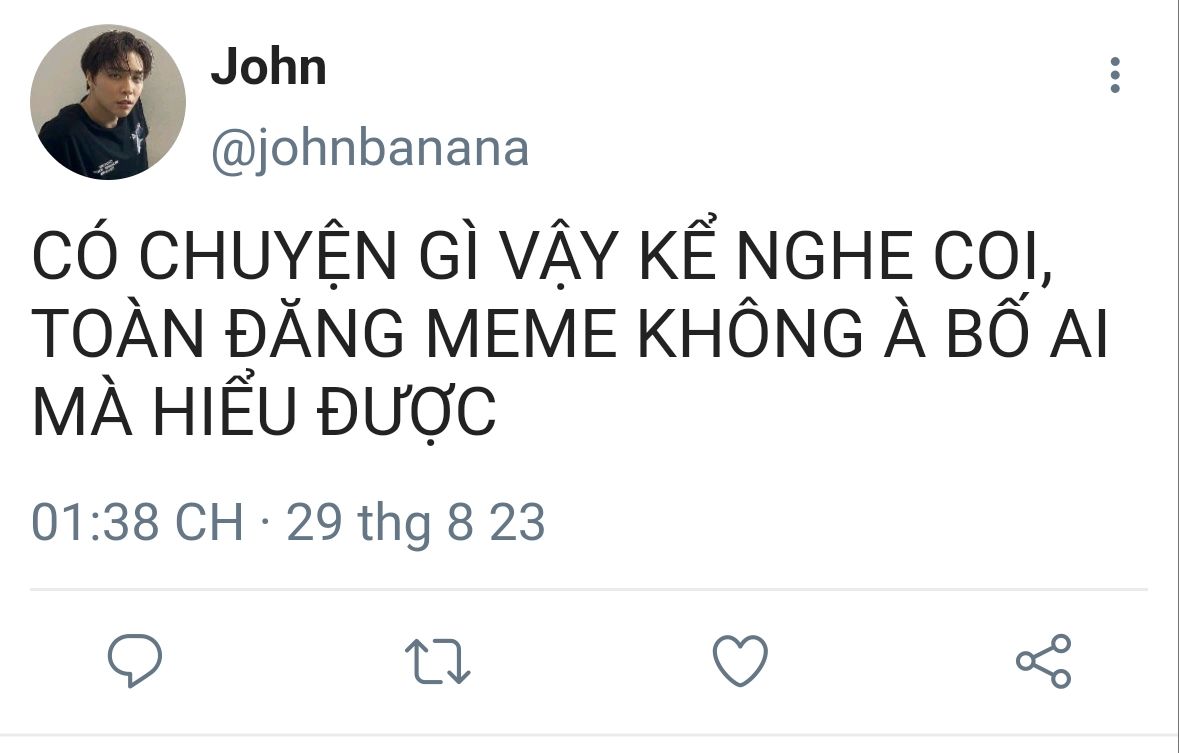Toggle retweet on John's post
The height and width of the screenshot is (753, 1179).
point(438,661)
